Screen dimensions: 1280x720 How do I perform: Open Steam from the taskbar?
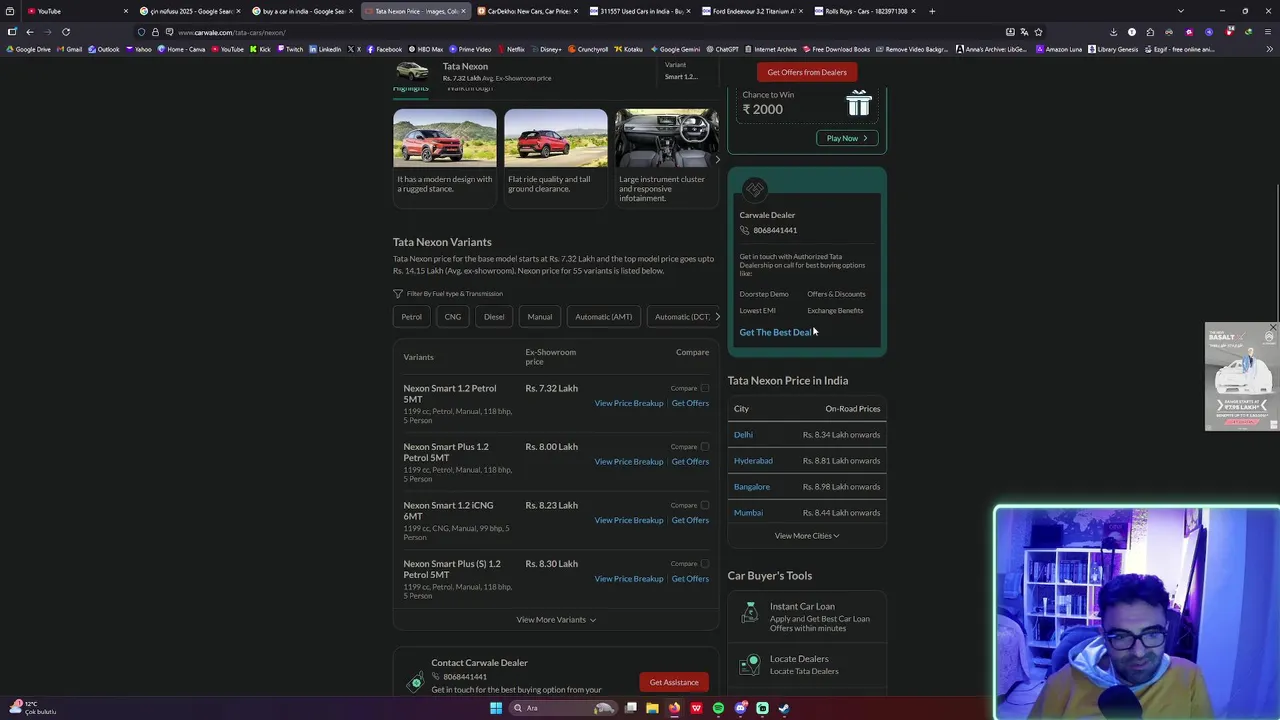coord(784,708)
